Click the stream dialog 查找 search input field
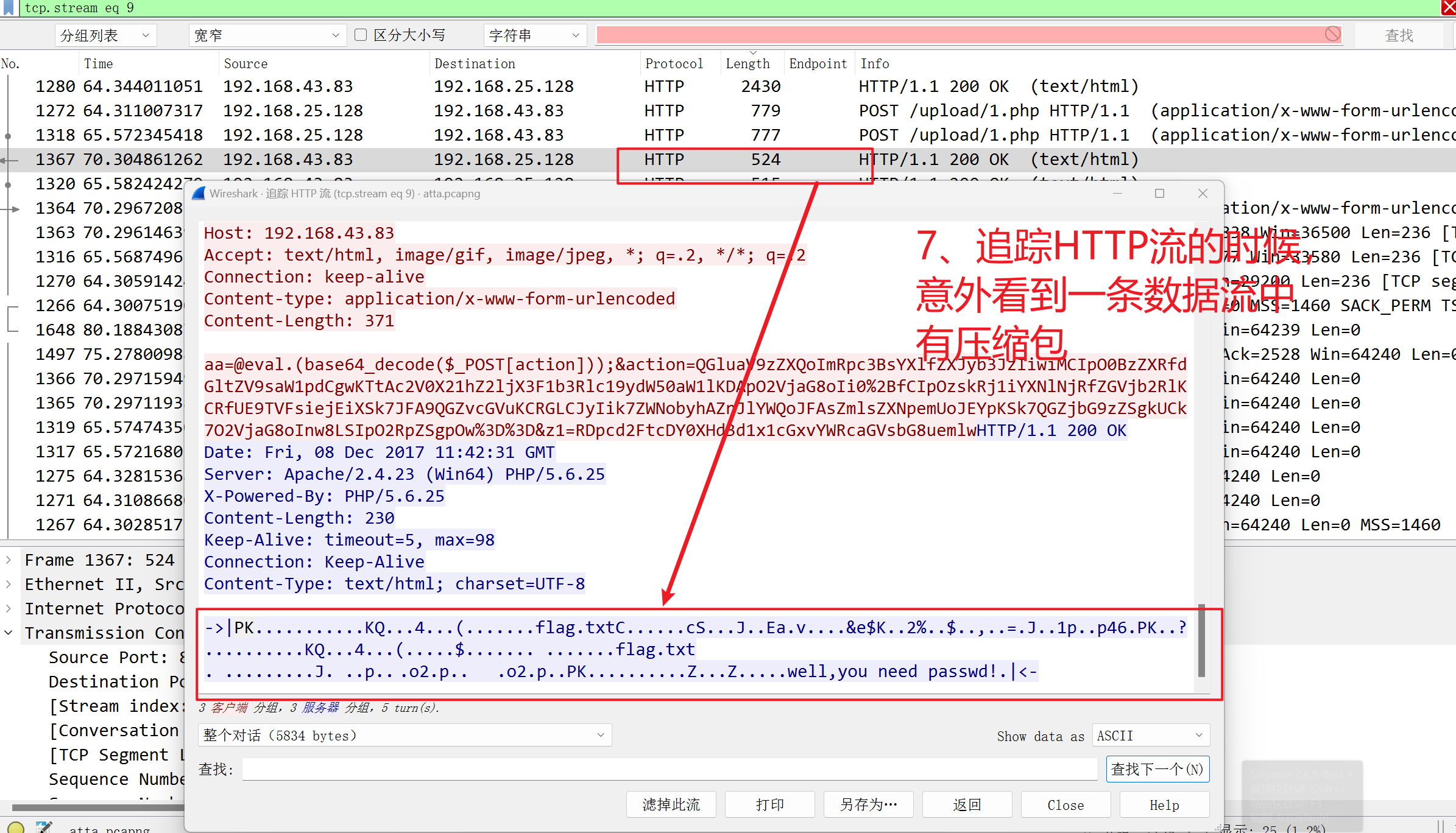This screenshot has width=1456, height=833. point(669,770)
